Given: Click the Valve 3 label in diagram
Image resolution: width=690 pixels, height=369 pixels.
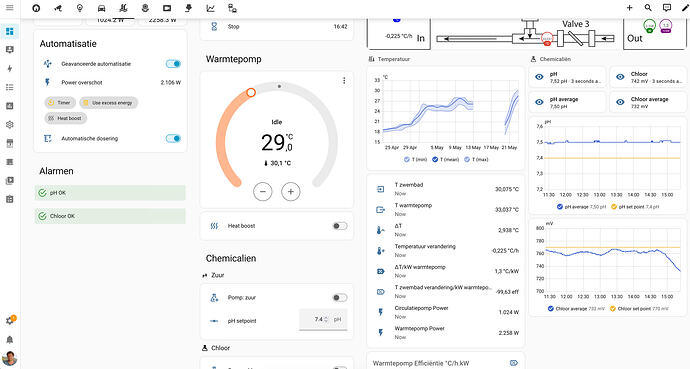Looking at the screenshot, I should click(576, 24).
